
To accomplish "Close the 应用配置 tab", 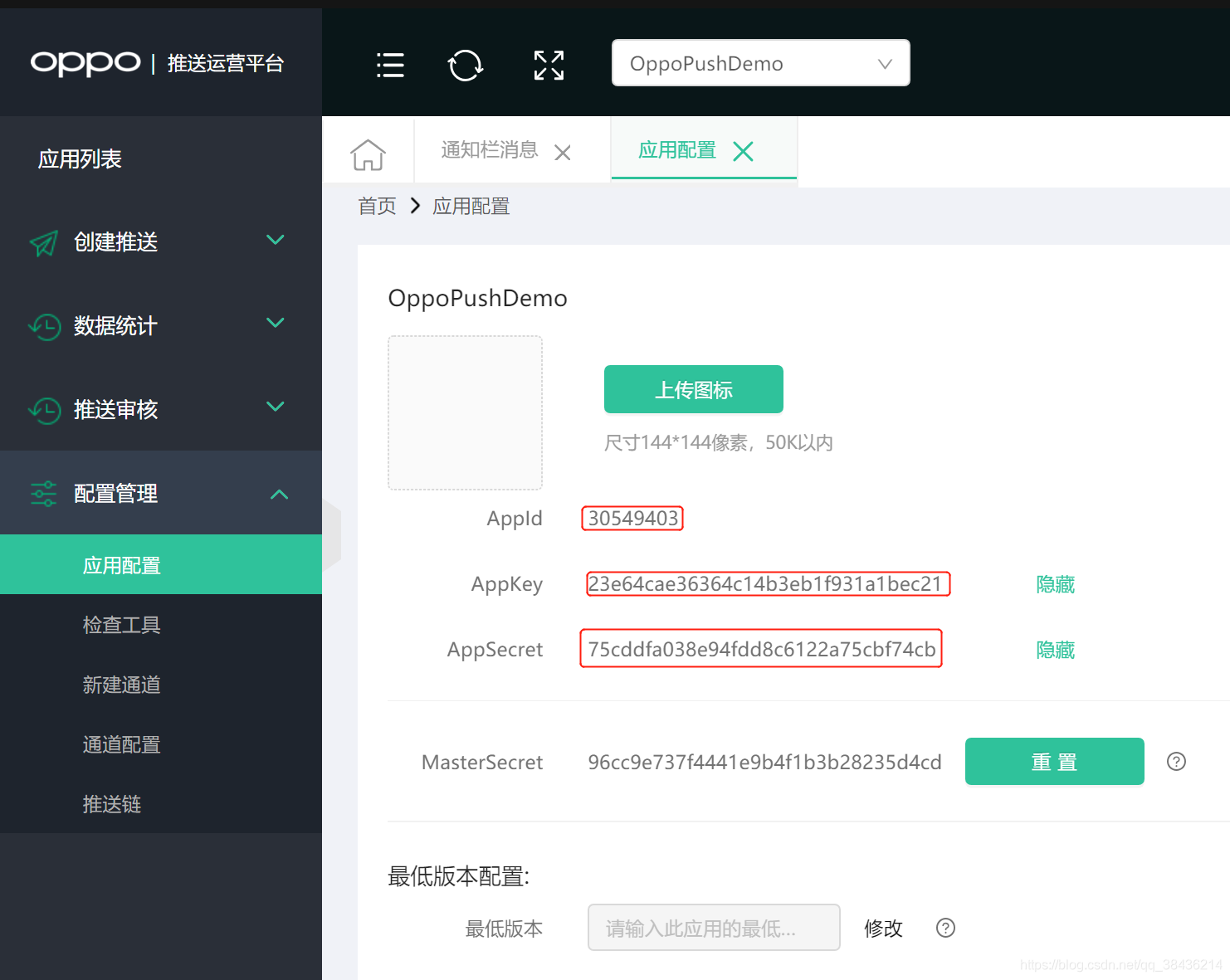I will click(x=744, y=151).
